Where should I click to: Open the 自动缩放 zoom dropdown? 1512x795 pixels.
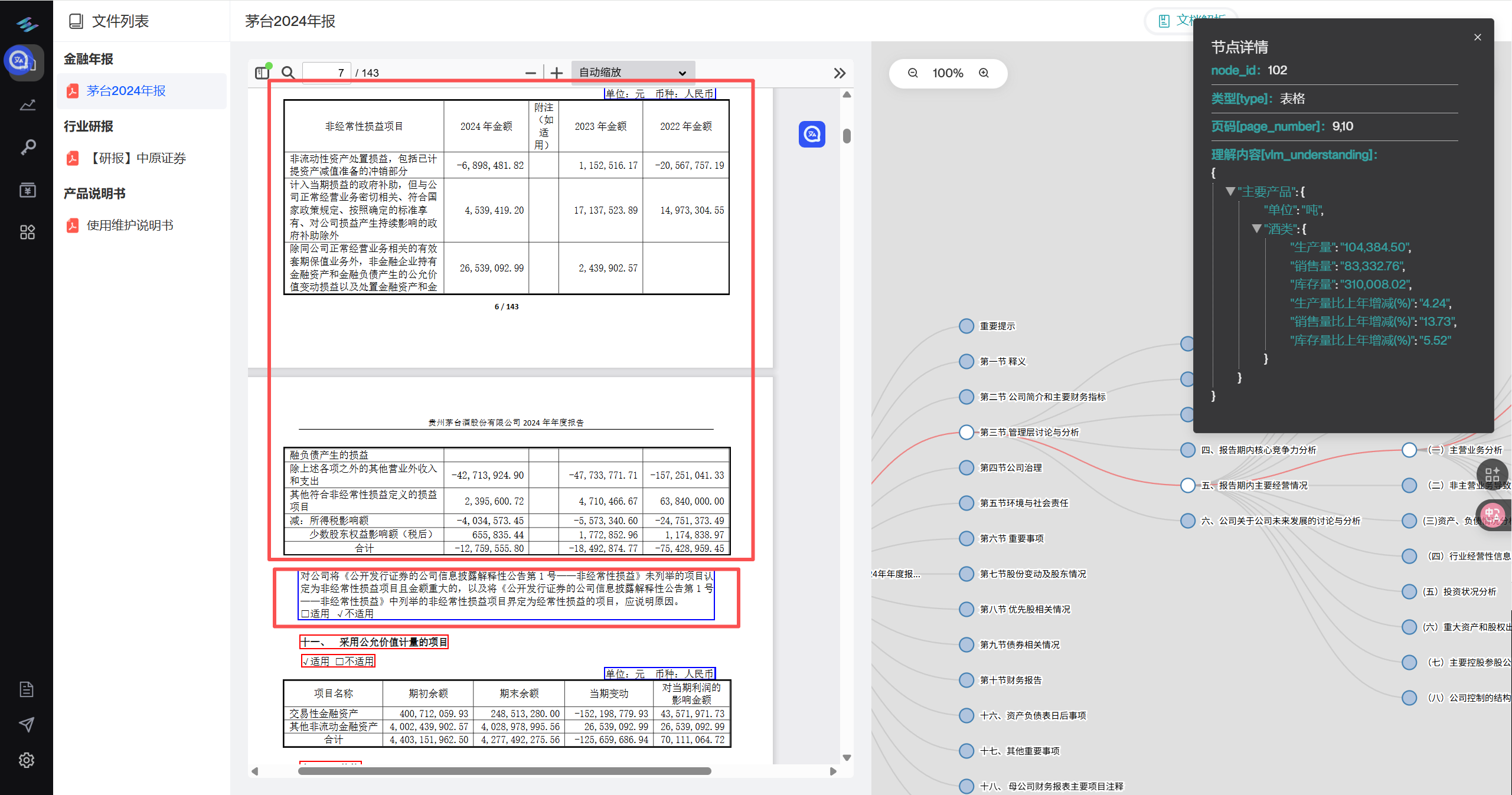633,73
